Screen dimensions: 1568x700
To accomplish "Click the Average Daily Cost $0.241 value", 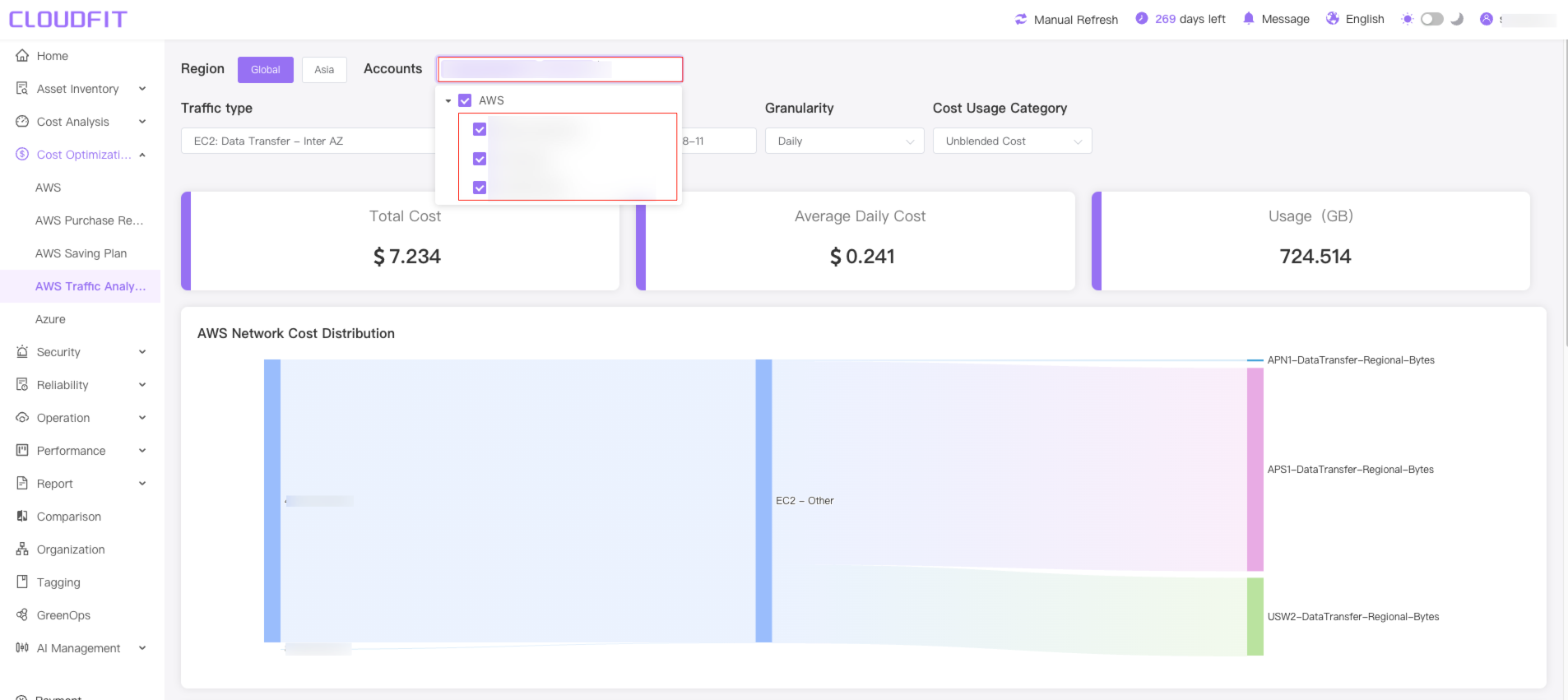I will [x=861, y=257].
